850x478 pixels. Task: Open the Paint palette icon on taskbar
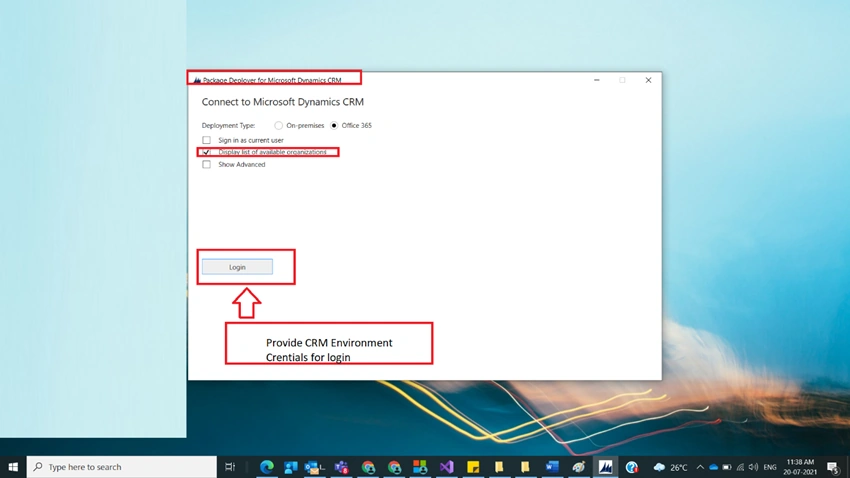(x=579, y=467)
